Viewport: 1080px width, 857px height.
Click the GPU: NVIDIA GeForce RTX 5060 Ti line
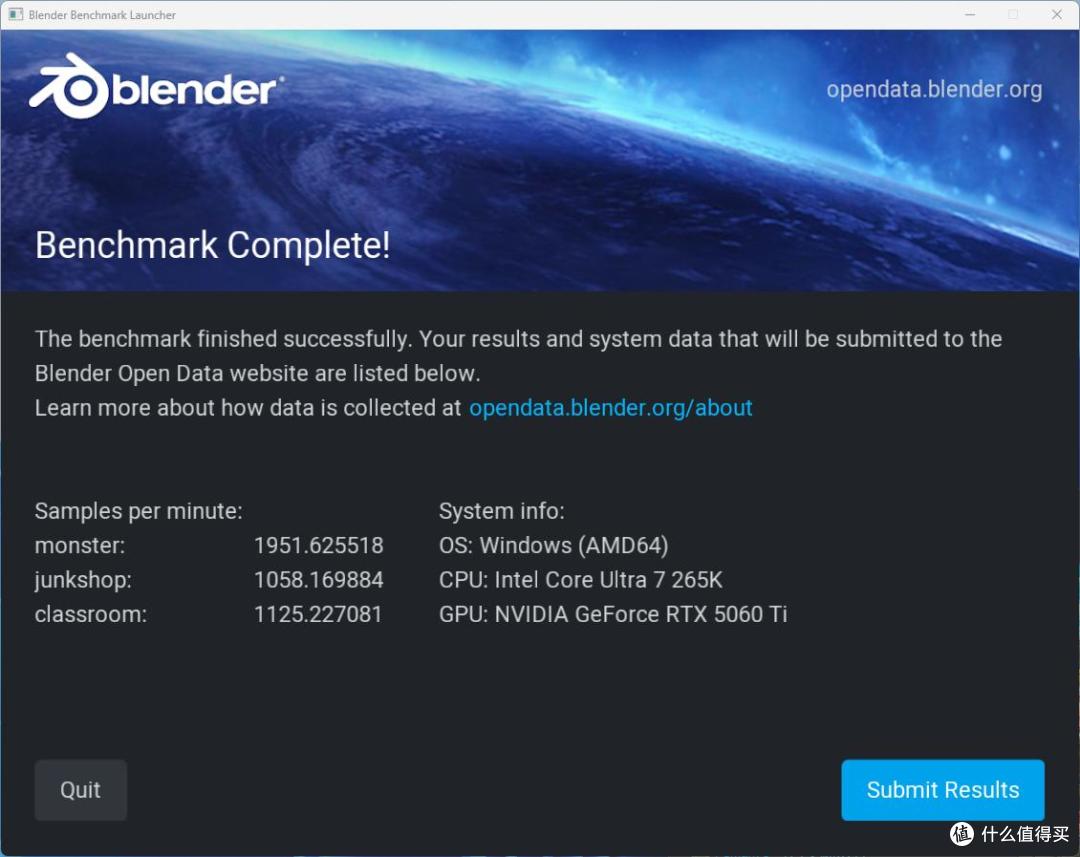(x=613, y=615)
